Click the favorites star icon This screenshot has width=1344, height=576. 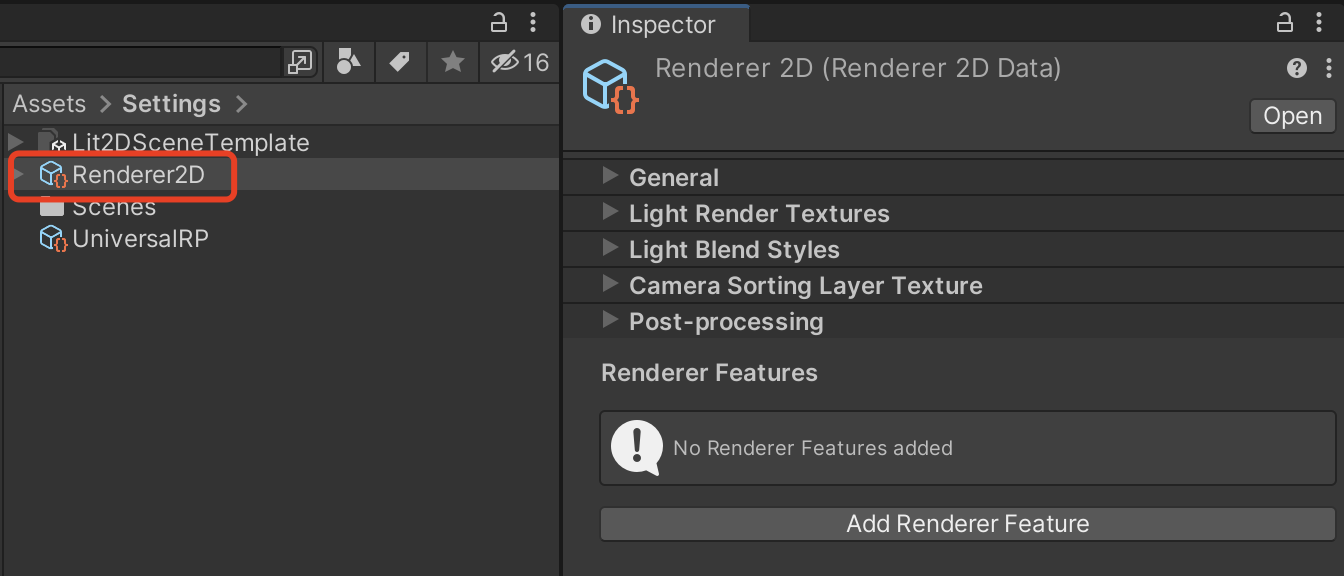[x=453, y=62]
